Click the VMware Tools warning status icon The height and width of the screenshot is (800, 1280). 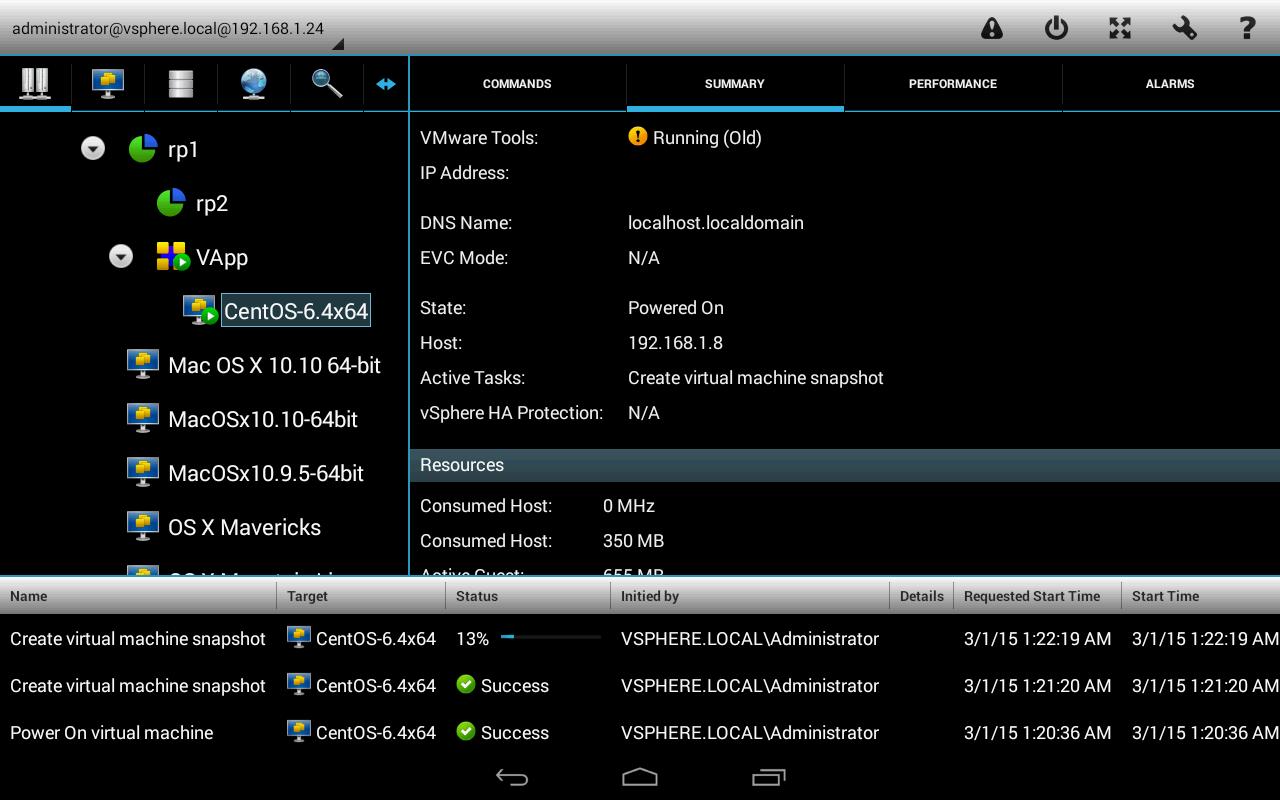coord(637,137)
